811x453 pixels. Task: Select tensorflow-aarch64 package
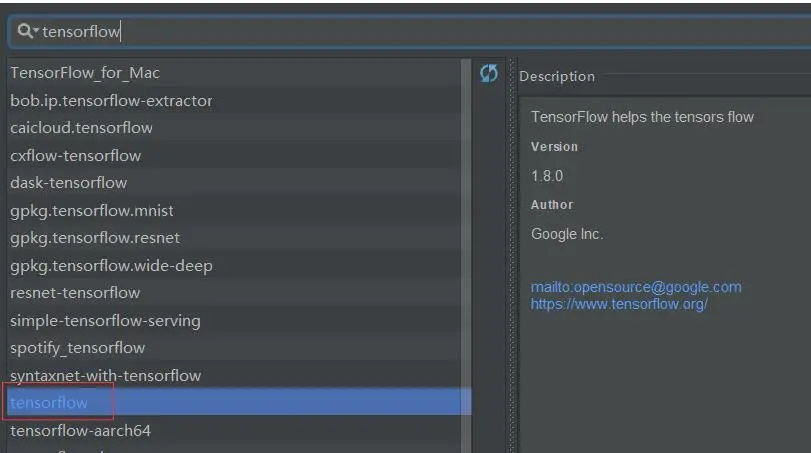tap(234, 430)
